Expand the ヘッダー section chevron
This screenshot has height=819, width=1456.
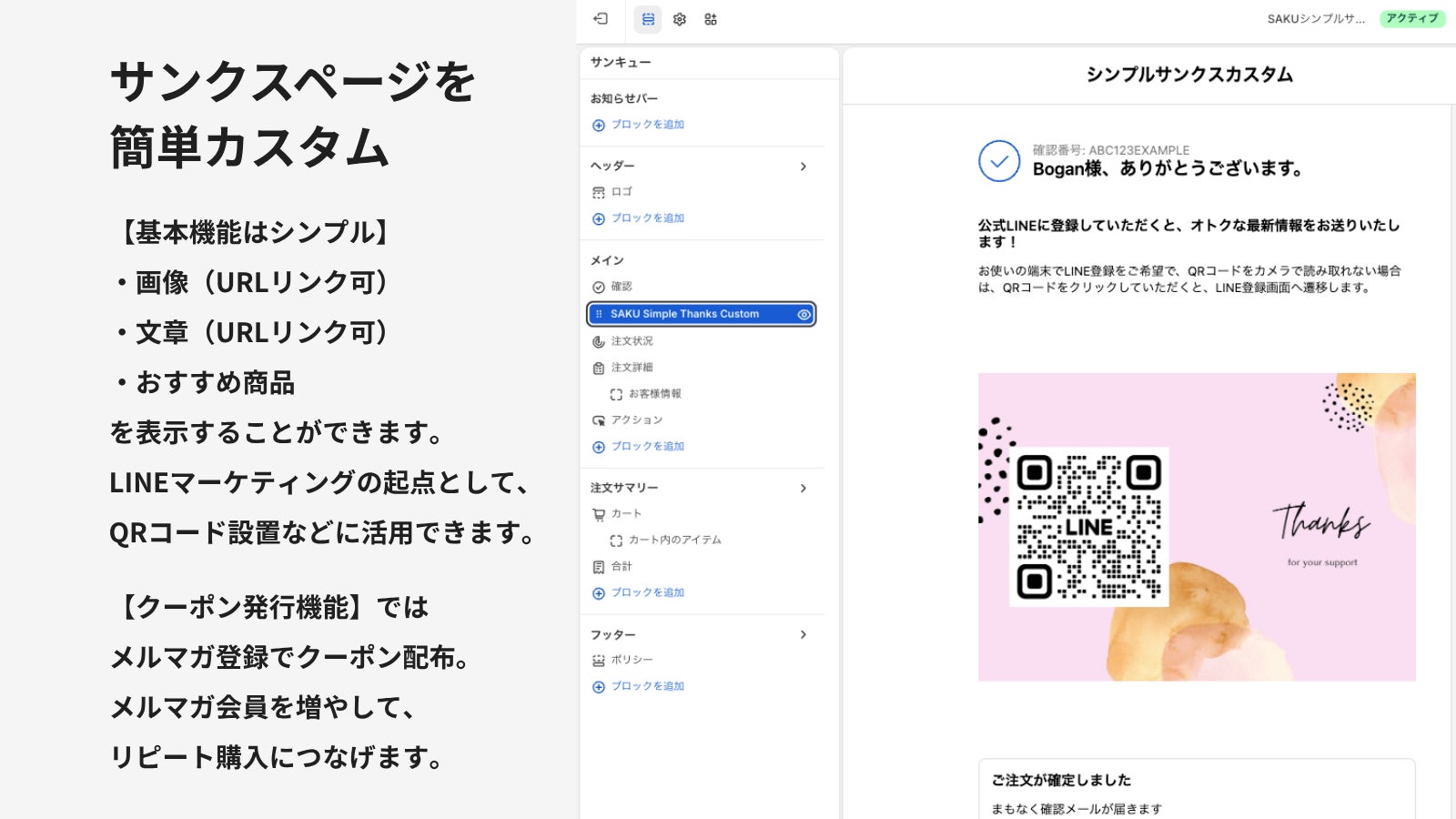tap(804, 167)
